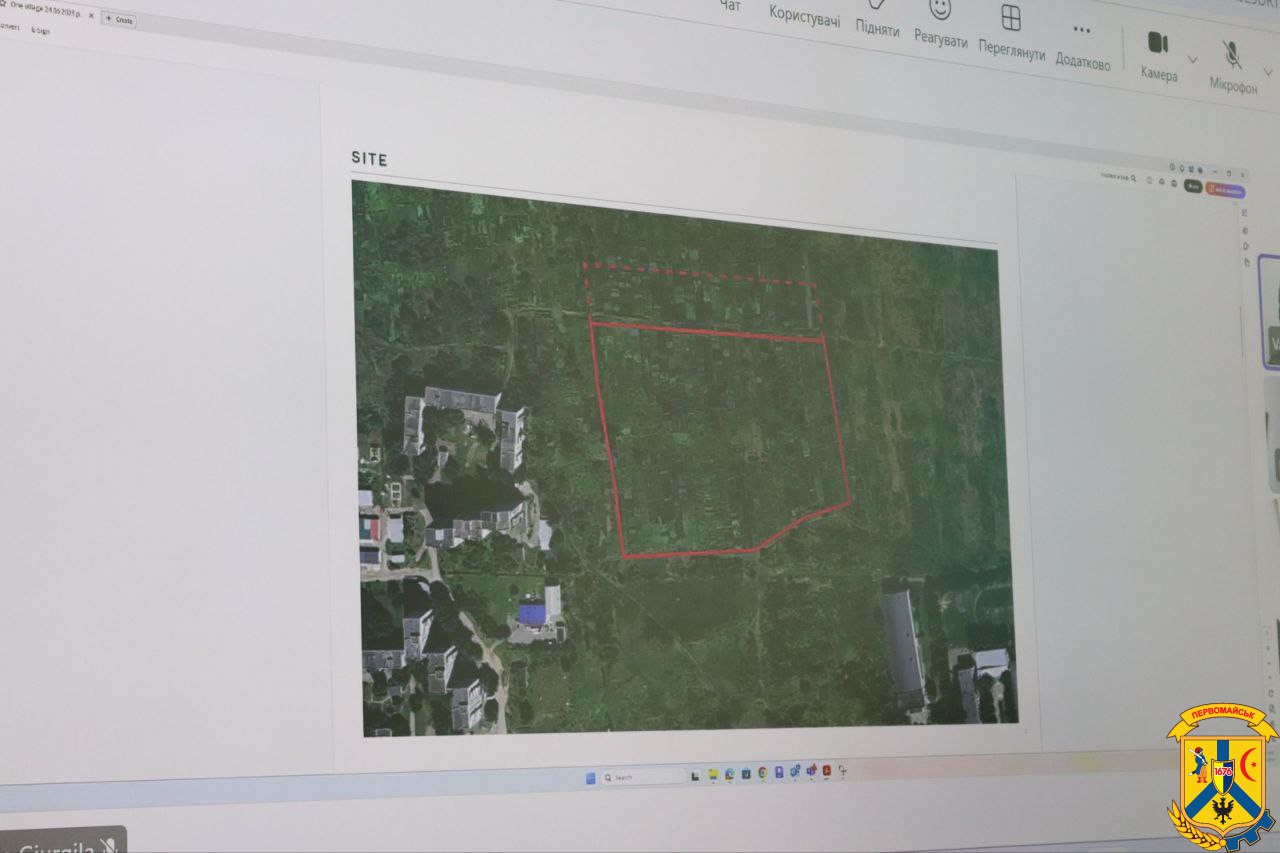The width and height of the screenshot is (1280, 853).
Task: Close the One village PDF tab
Action: pyautogui.click(x=91, y=15)
